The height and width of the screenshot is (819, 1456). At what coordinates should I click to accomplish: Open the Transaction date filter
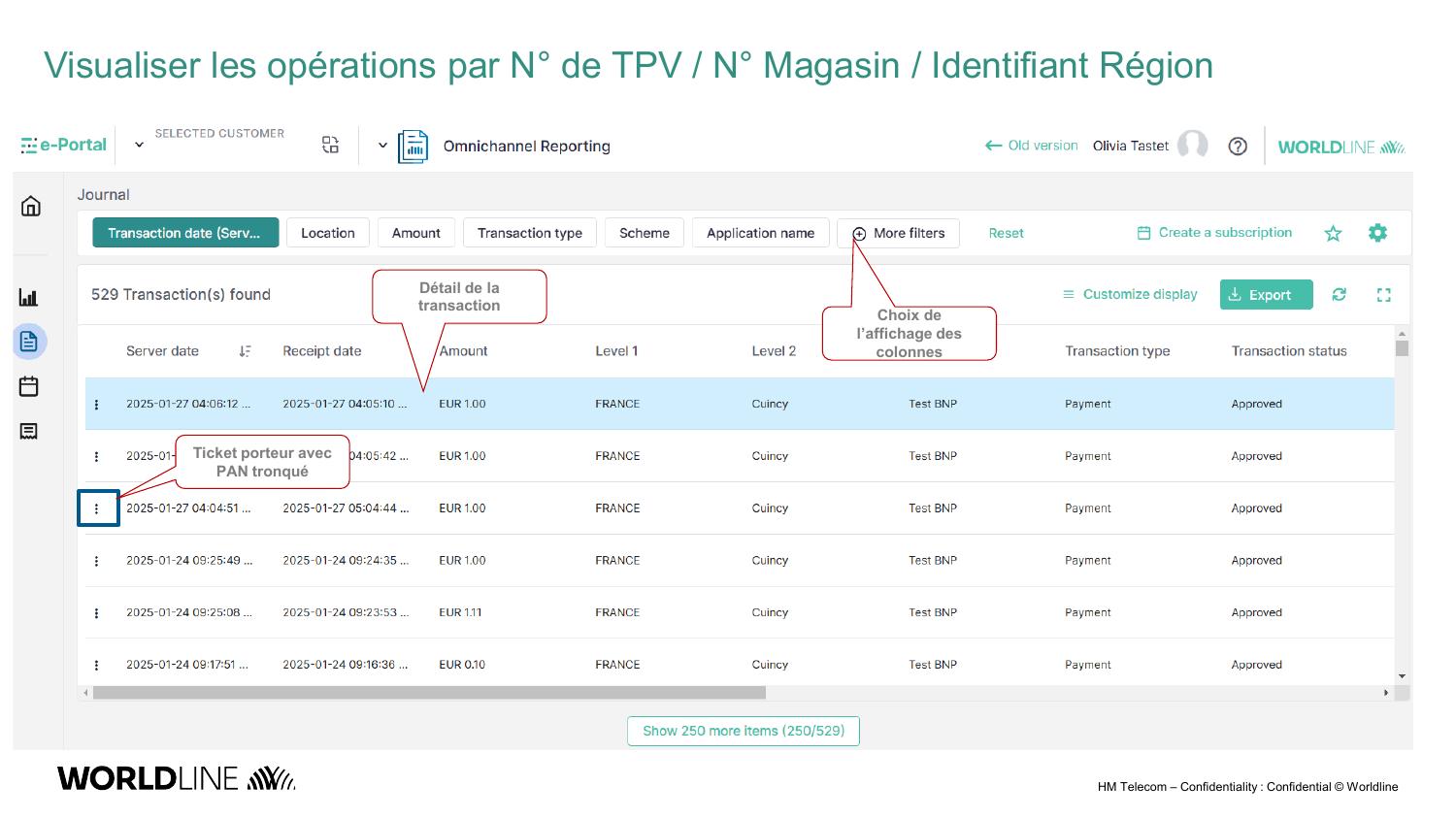coord(185,233)
